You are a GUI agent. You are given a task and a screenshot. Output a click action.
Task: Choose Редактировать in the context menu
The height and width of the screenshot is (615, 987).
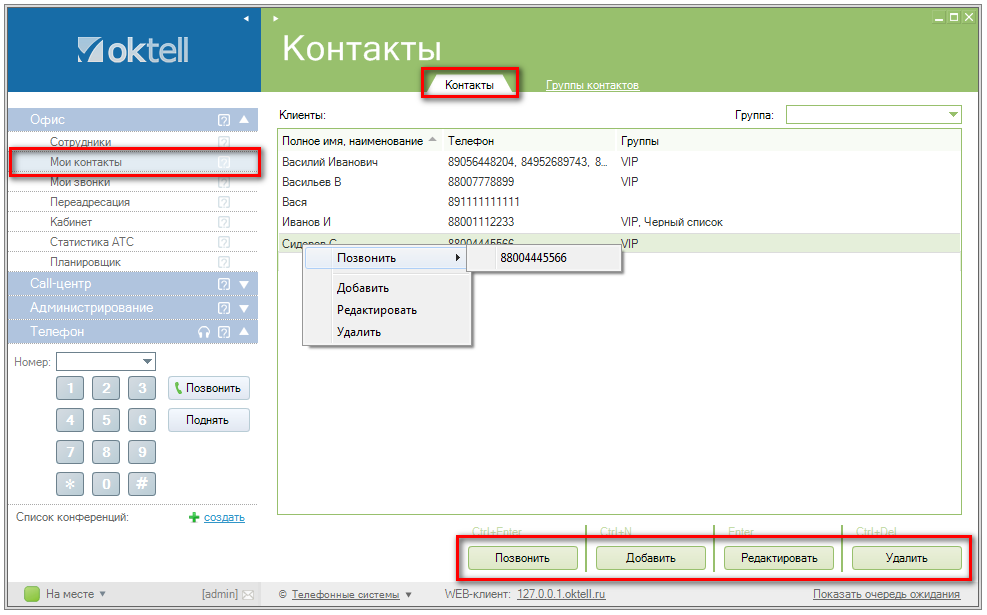(376, 310)
